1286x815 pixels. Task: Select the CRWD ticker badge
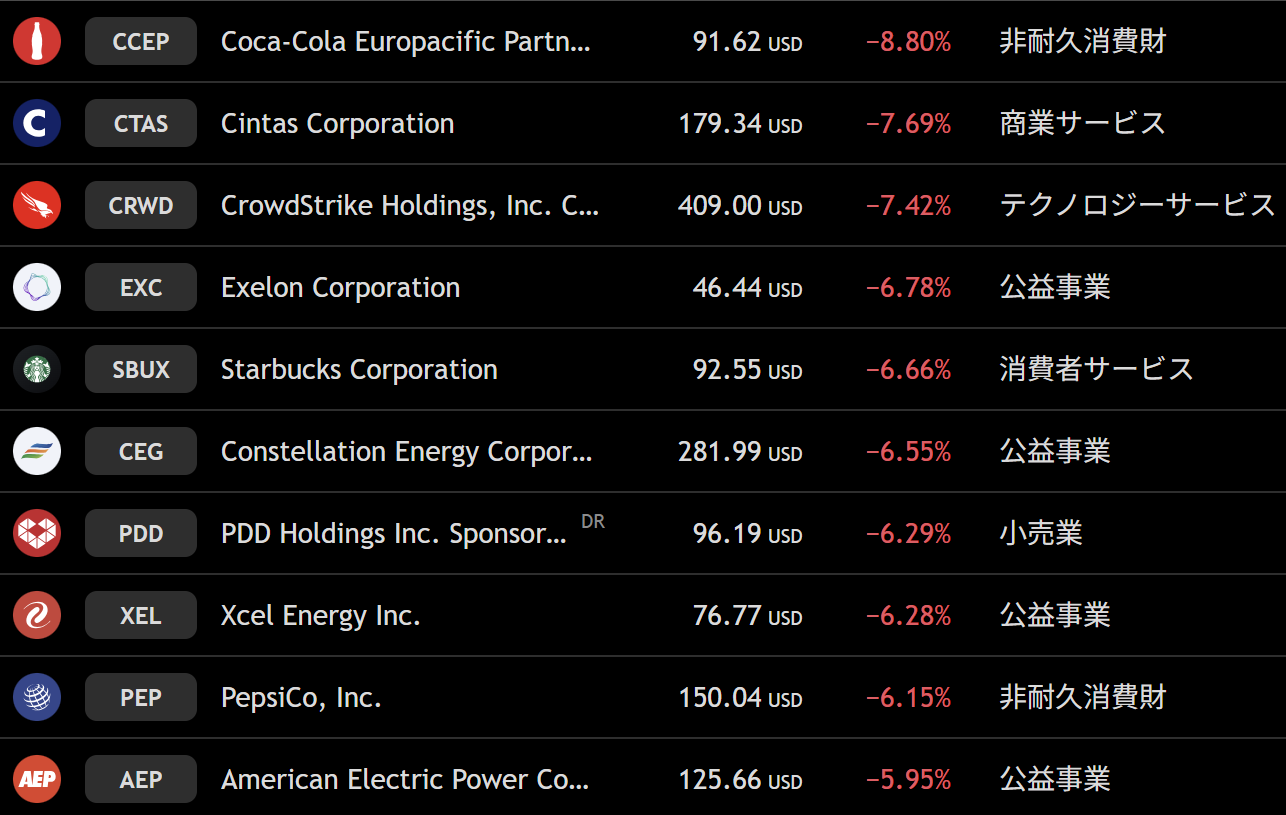[141, 206]
